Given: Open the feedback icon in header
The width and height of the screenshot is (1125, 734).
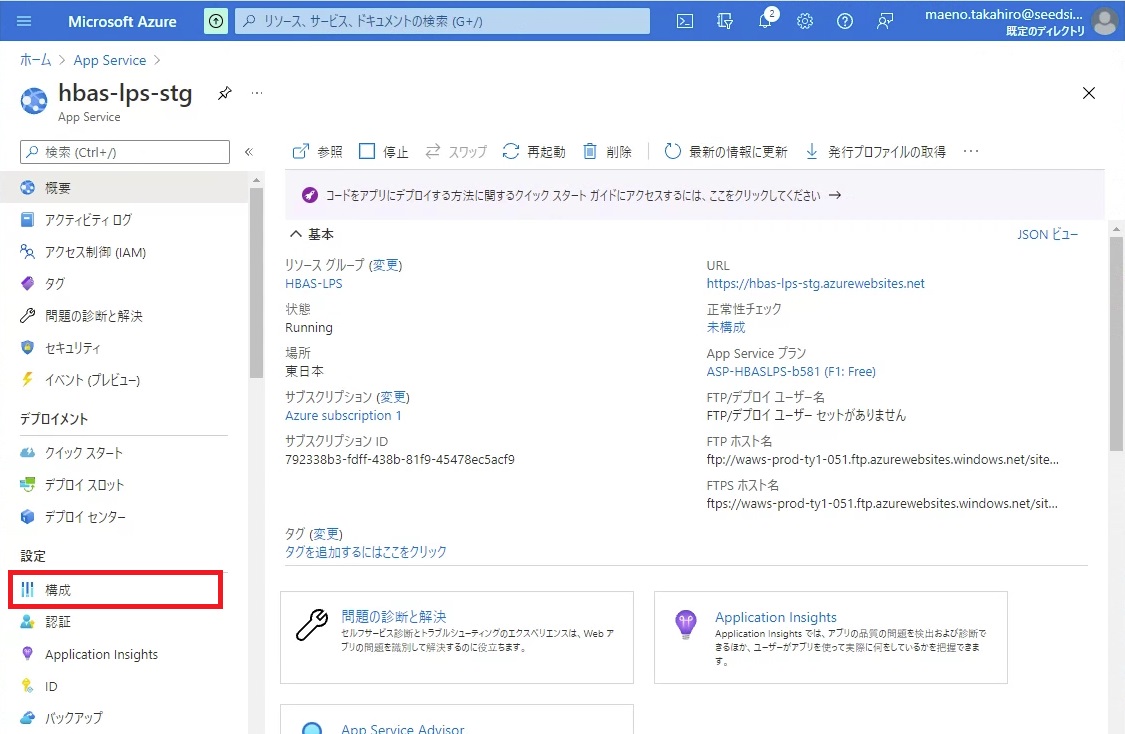Looking at the screenshot, I should tap(885, 21).
